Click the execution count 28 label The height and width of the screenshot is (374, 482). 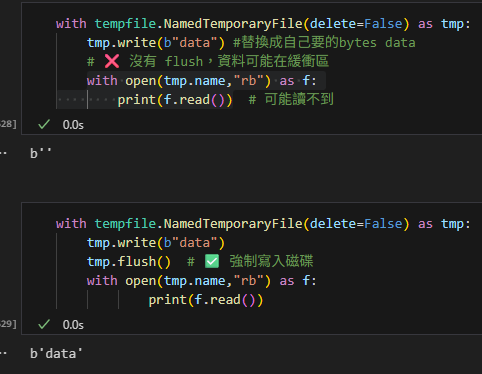pyautogui.click(x=8, y=124)
